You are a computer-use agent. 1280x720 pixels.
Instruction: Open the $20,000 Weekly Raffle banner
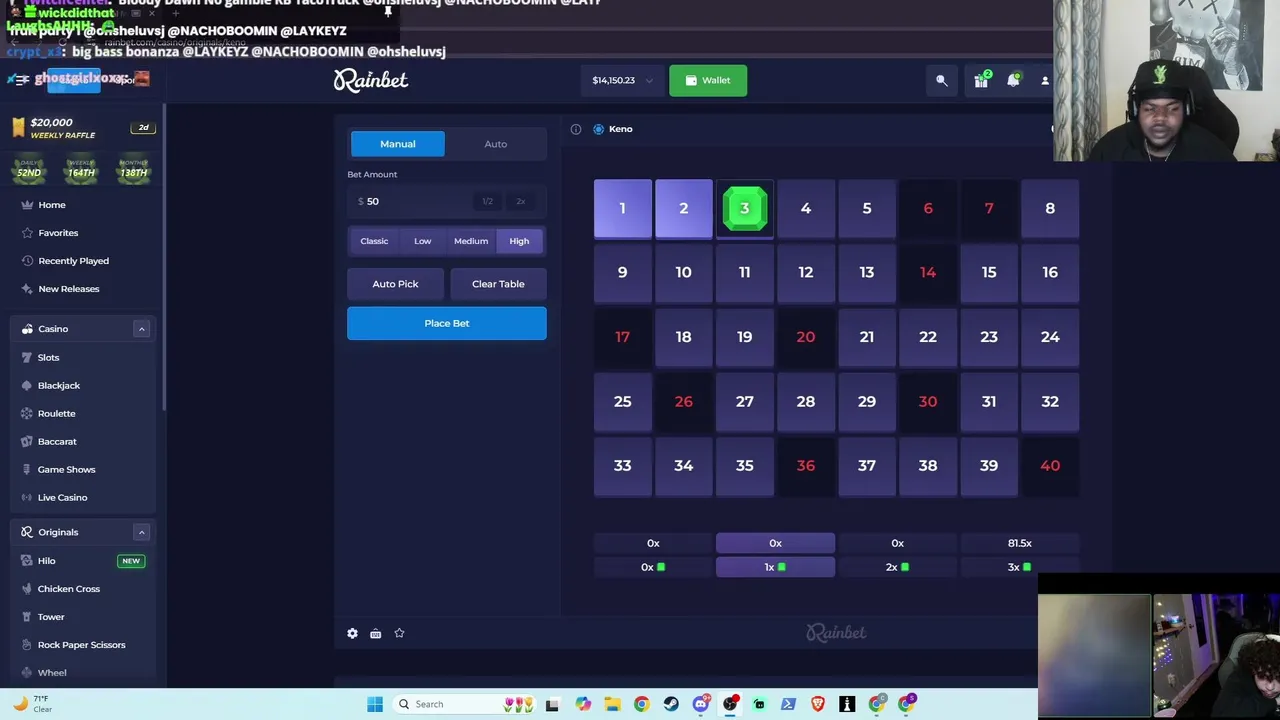pyautogui.click(x=83, y=128)
